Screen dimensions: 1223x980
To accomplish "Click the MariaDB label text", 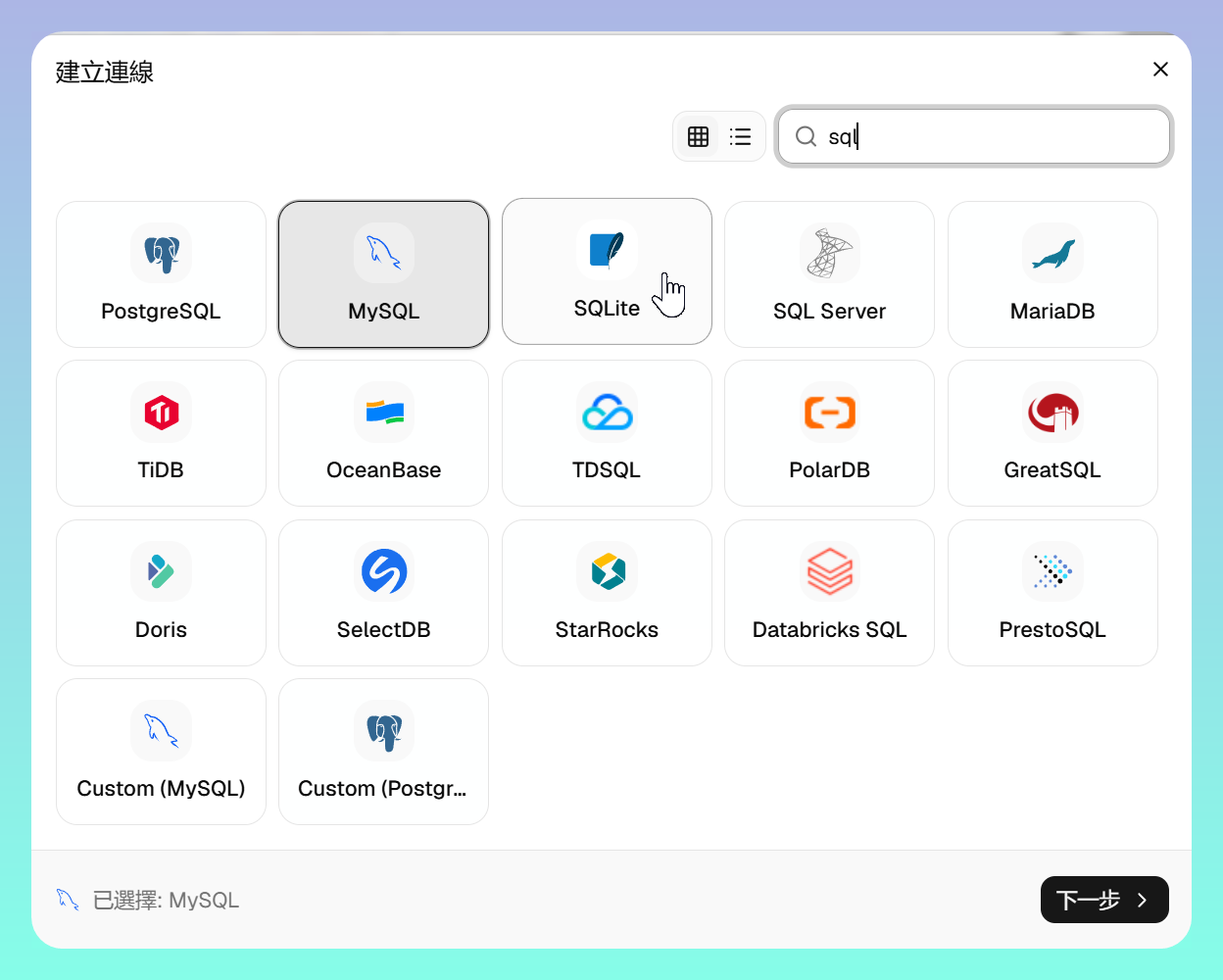I will tap(1052, 312).
